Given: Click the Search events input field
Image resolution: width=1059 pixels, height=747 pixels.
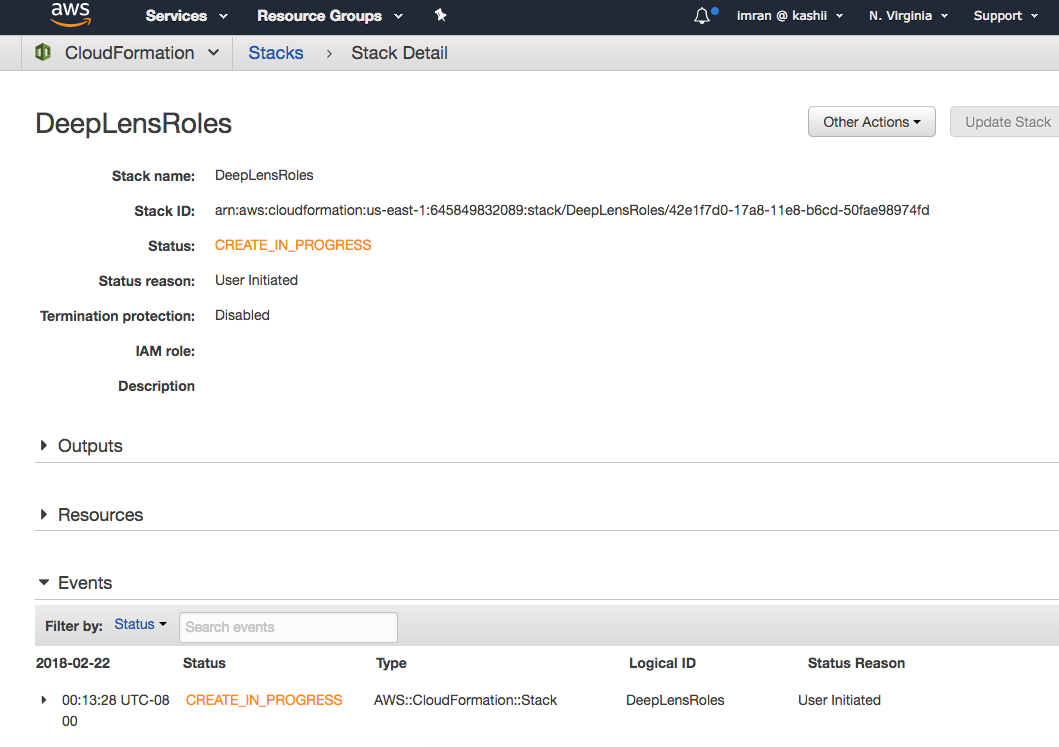Looking at the screenshot, I should 288,627.
